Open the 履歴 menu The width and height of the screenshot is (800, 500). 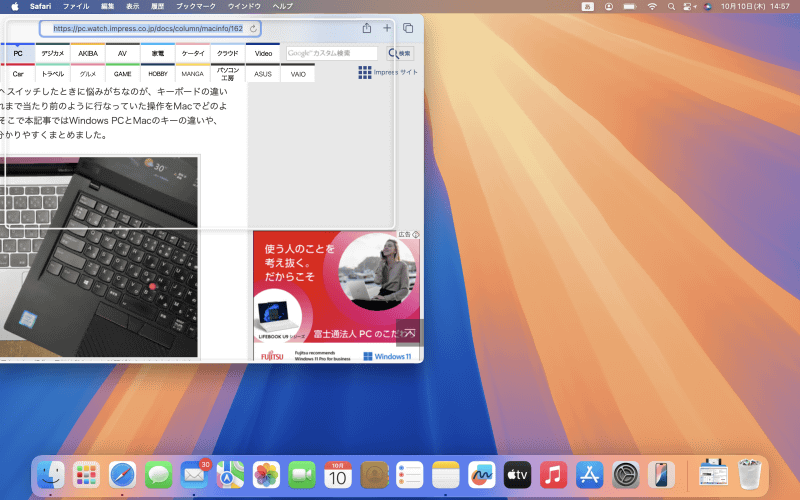[x=158, y=7]
